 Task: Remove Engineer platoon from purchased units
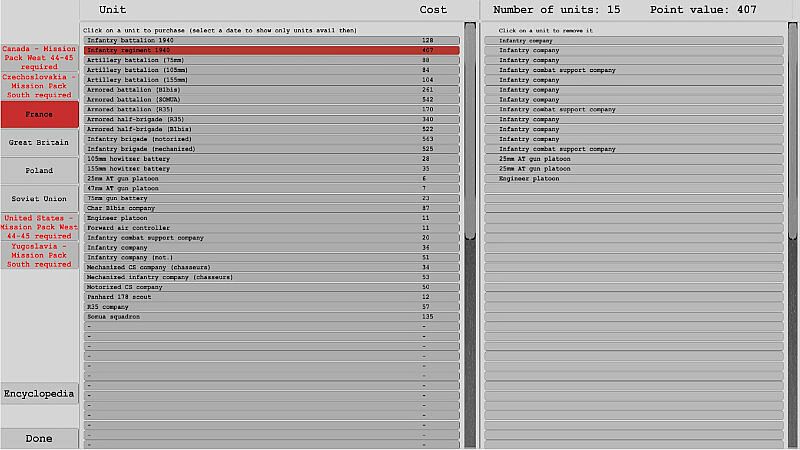pyautogui.click(x=634, y=179)
